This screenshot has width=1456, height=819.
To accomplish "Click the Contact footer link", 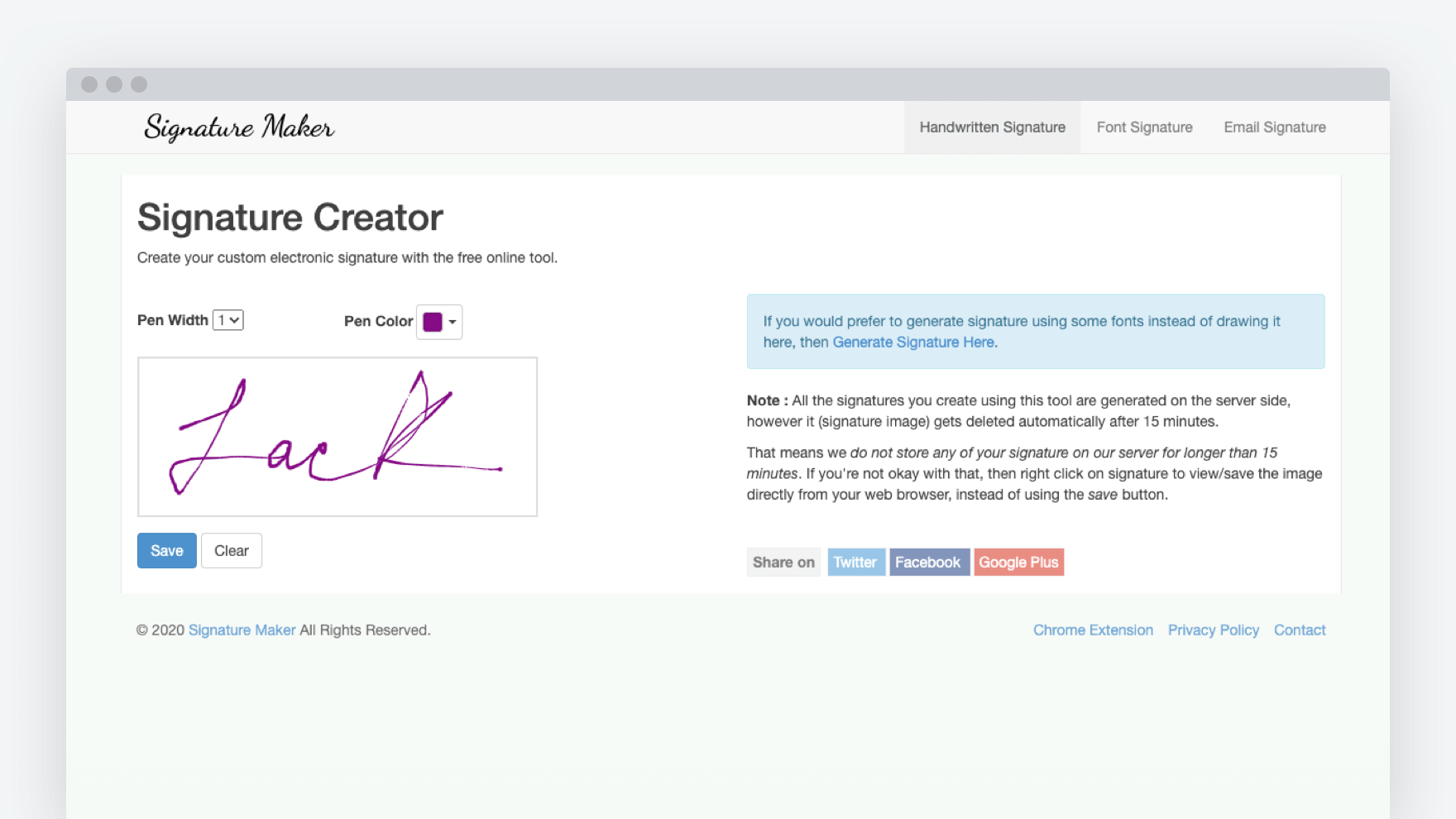I will 1300,630.
